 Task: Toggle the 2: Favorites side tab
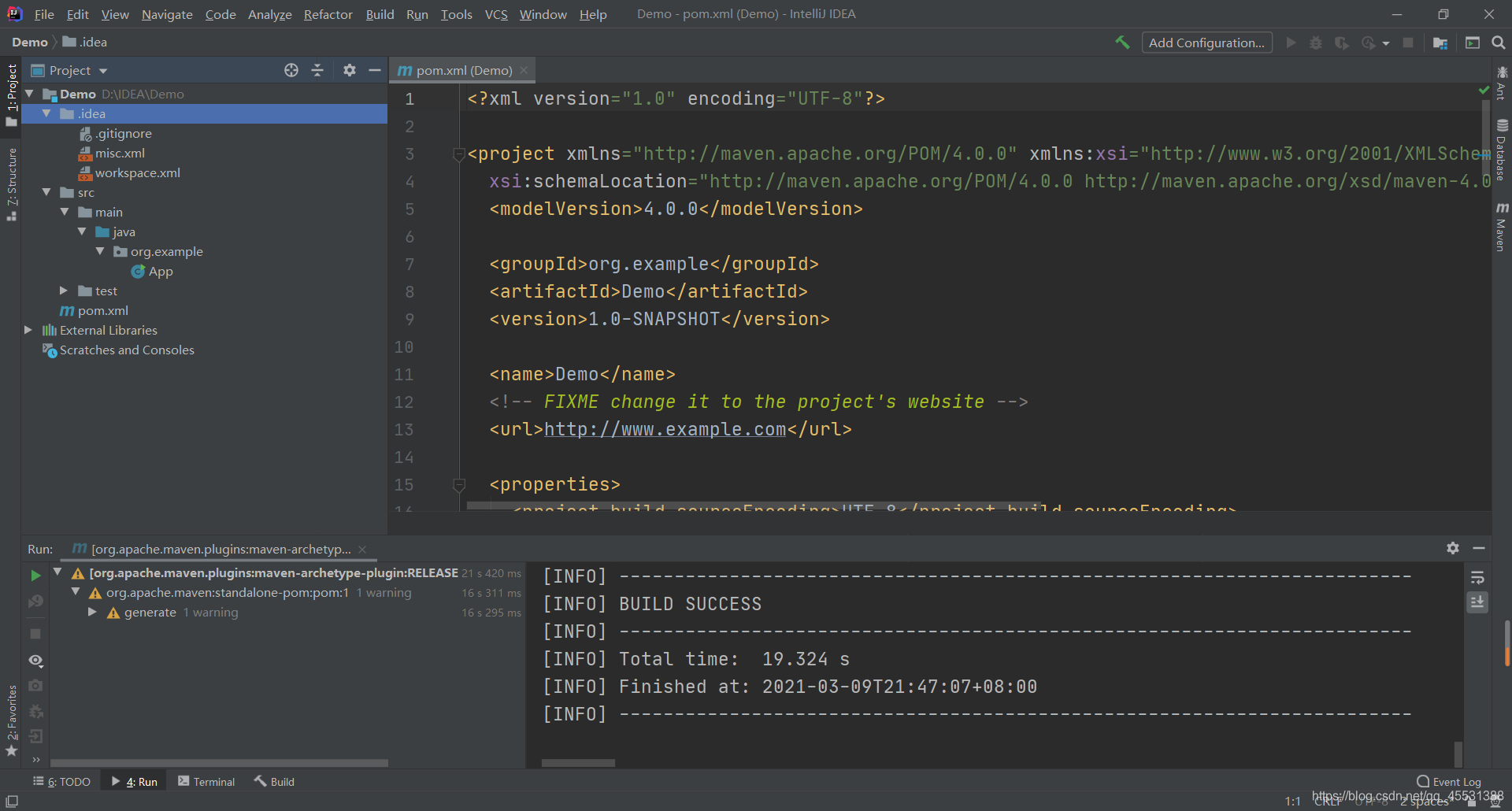tap(11, 720)
